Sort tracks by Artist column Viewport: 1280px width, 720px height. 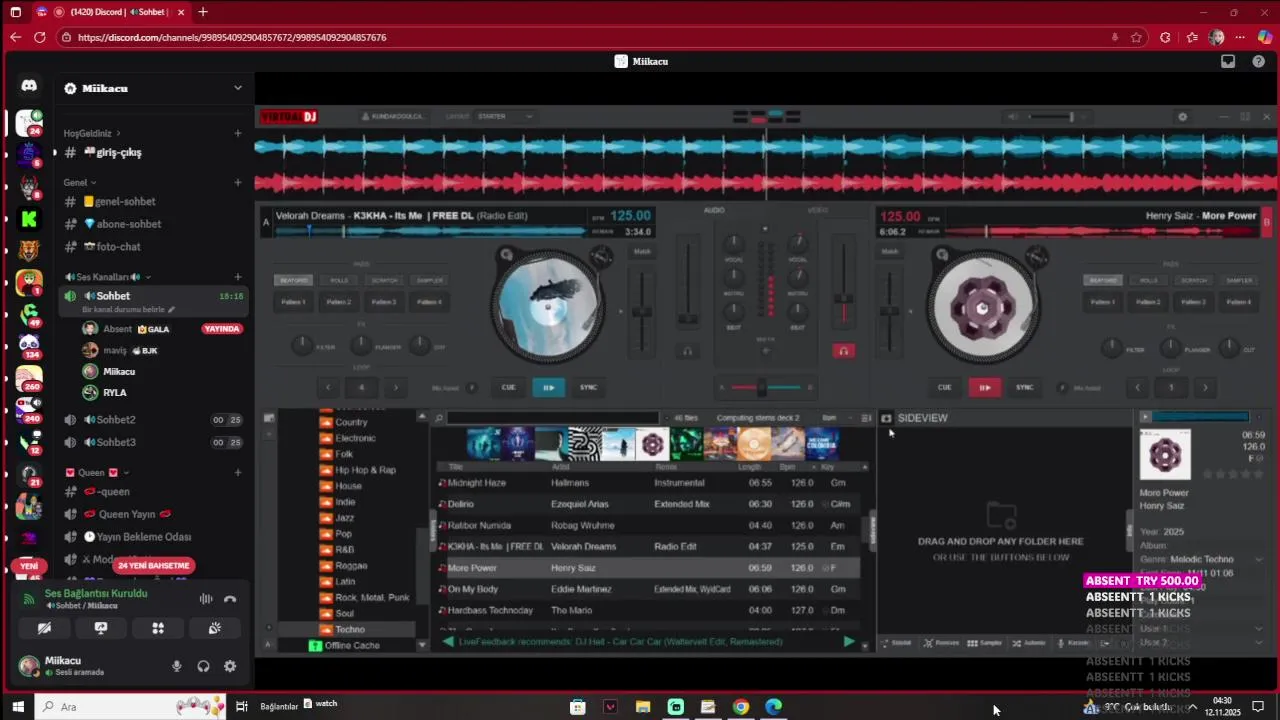click(559, 467)
